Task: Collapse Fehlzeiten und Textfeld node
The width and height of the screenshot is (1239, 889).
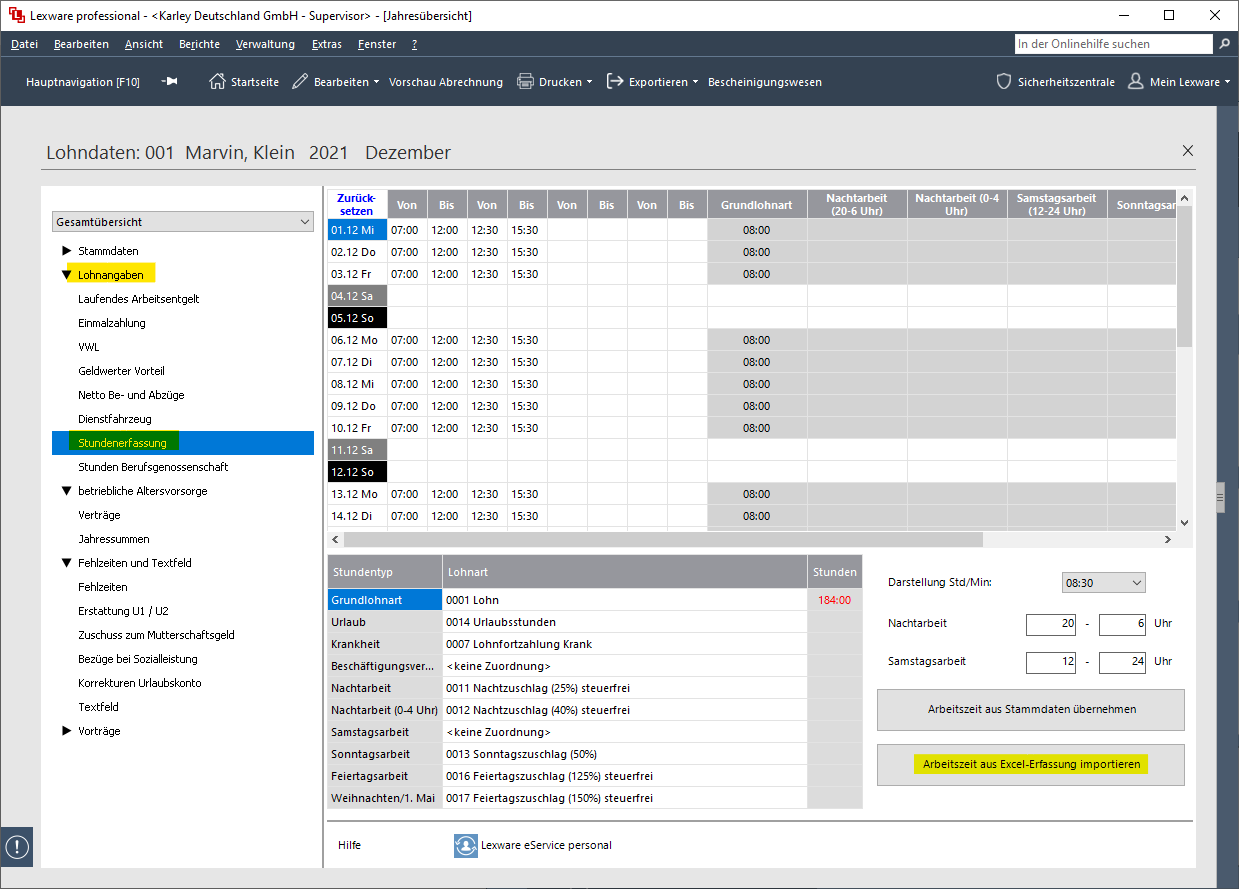Action: pyautogui.click(x=67, y=563)
